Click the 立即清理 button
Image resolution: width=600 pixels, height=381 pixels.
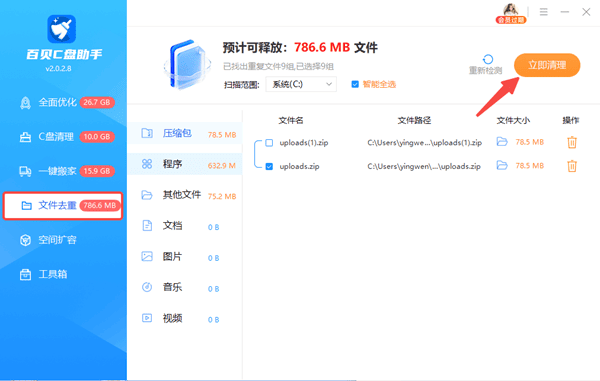coord(547,65)
